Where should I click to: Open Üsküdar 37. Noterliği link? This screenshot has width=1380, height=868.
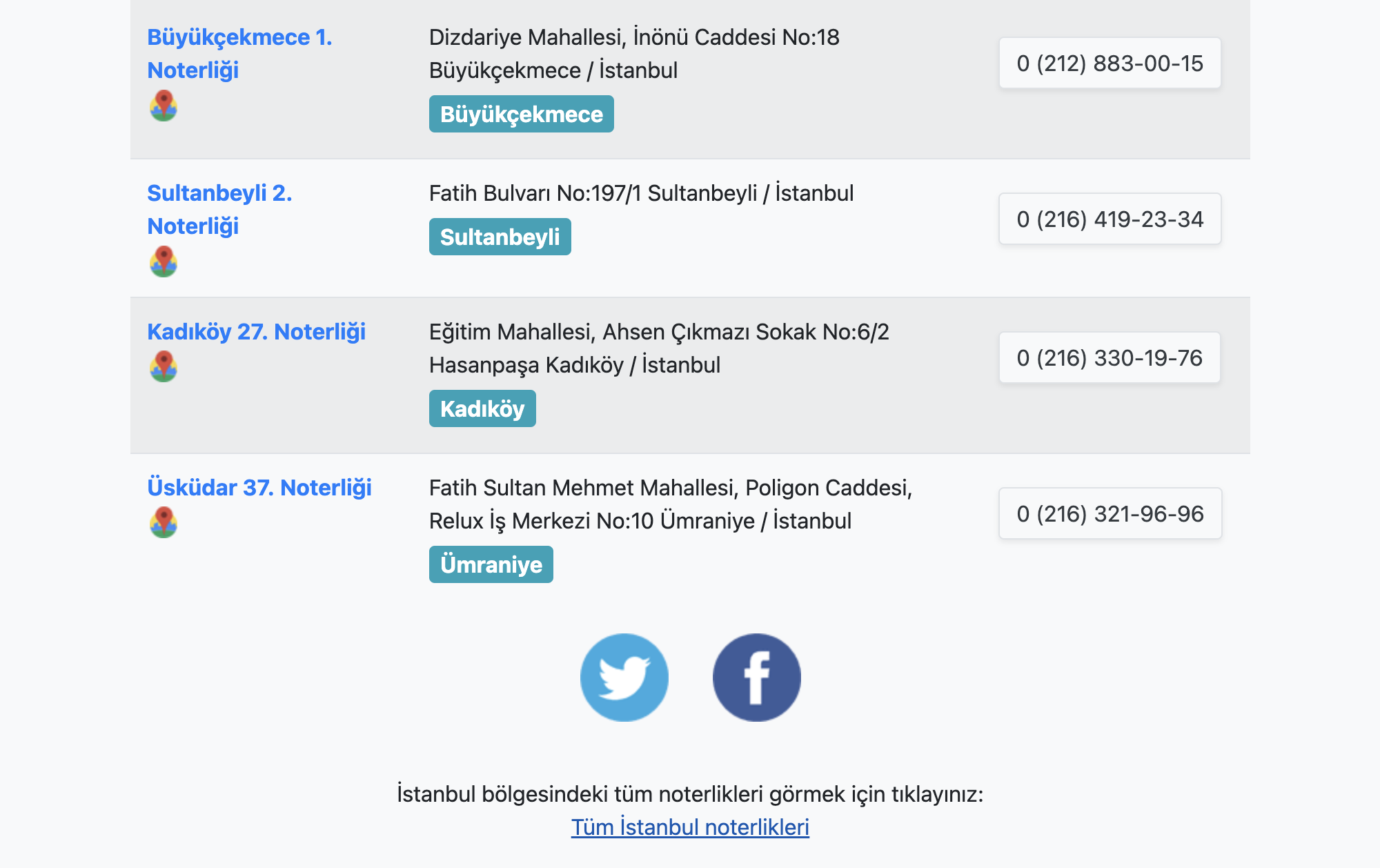click(x=259, y=488)
